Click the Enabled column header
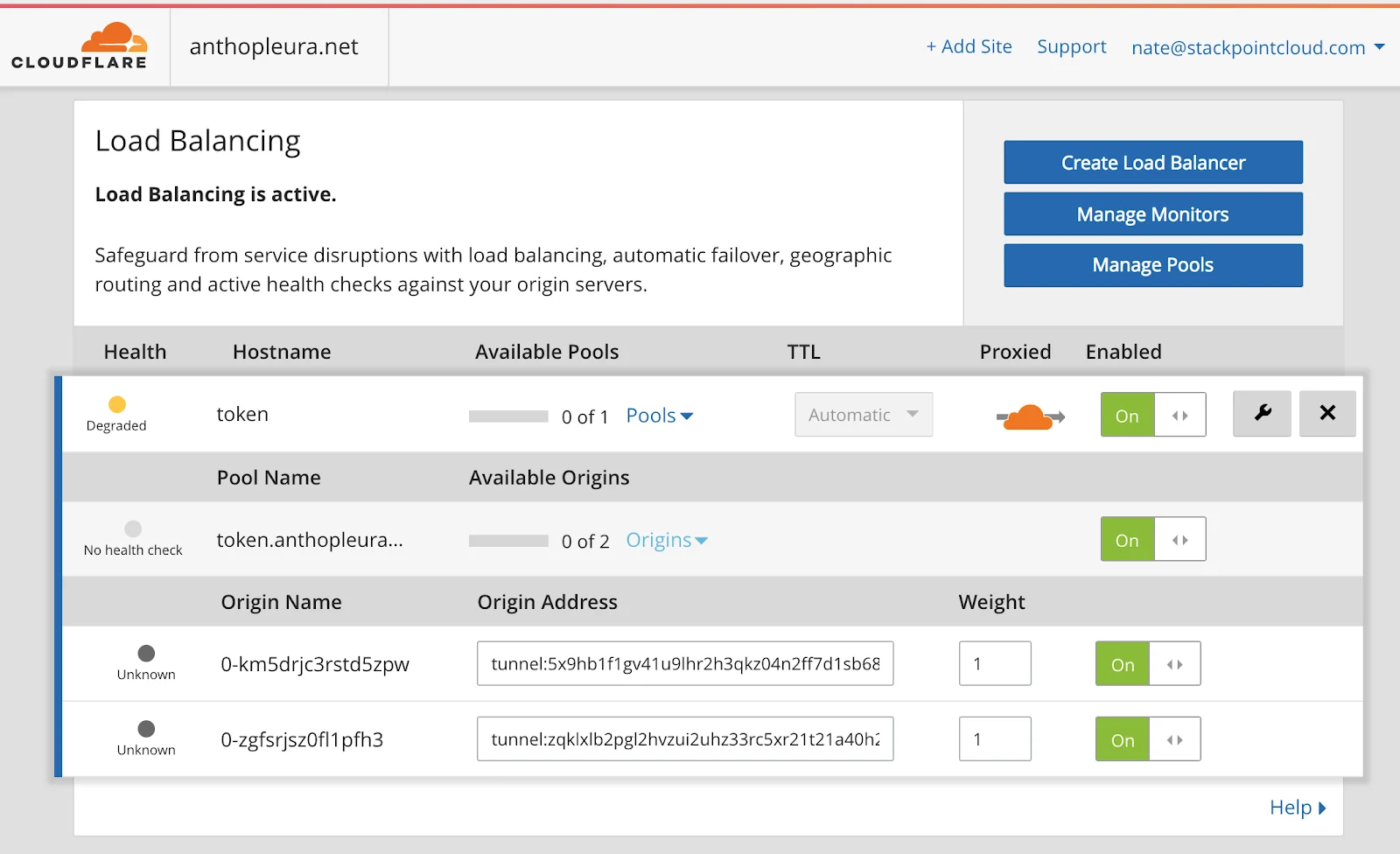Viewport: 1400px width, 854px height. click(x=1123, y=352)
